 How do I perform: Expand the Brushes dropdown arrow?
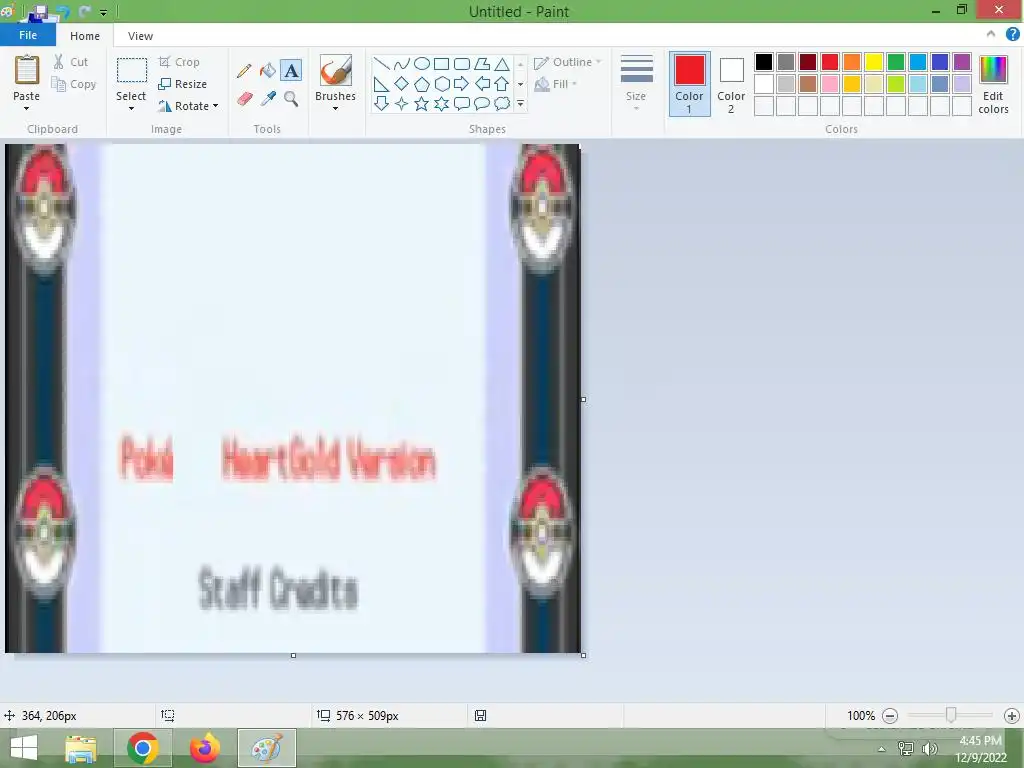click(336, 108)
